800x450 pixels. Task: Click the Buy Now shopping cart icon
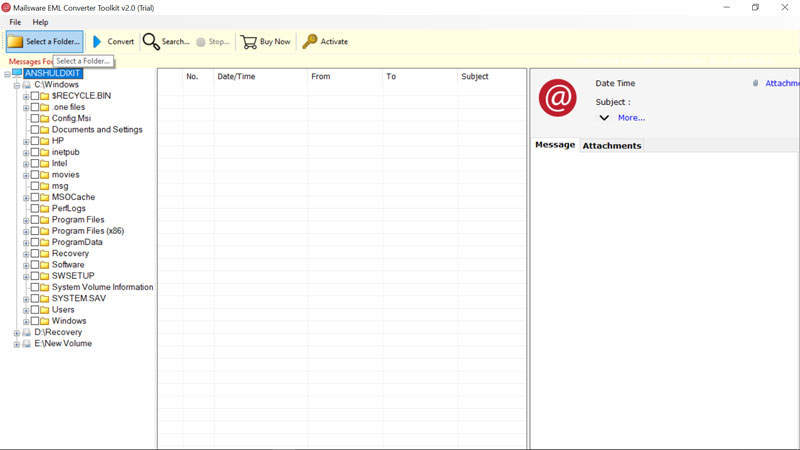coord(248,42)
